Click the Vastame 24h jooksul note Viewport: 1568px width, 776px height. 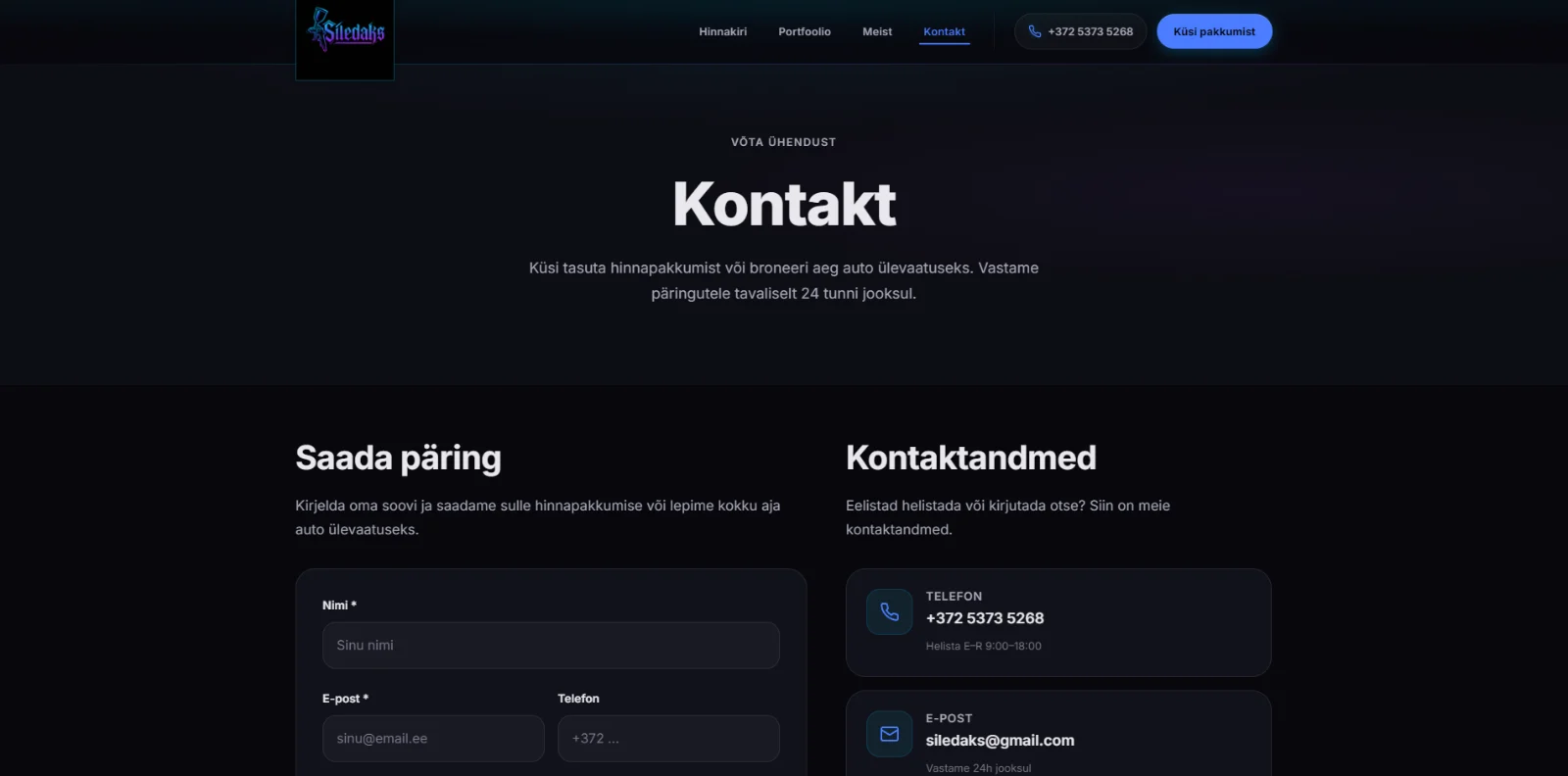point(978,768)
